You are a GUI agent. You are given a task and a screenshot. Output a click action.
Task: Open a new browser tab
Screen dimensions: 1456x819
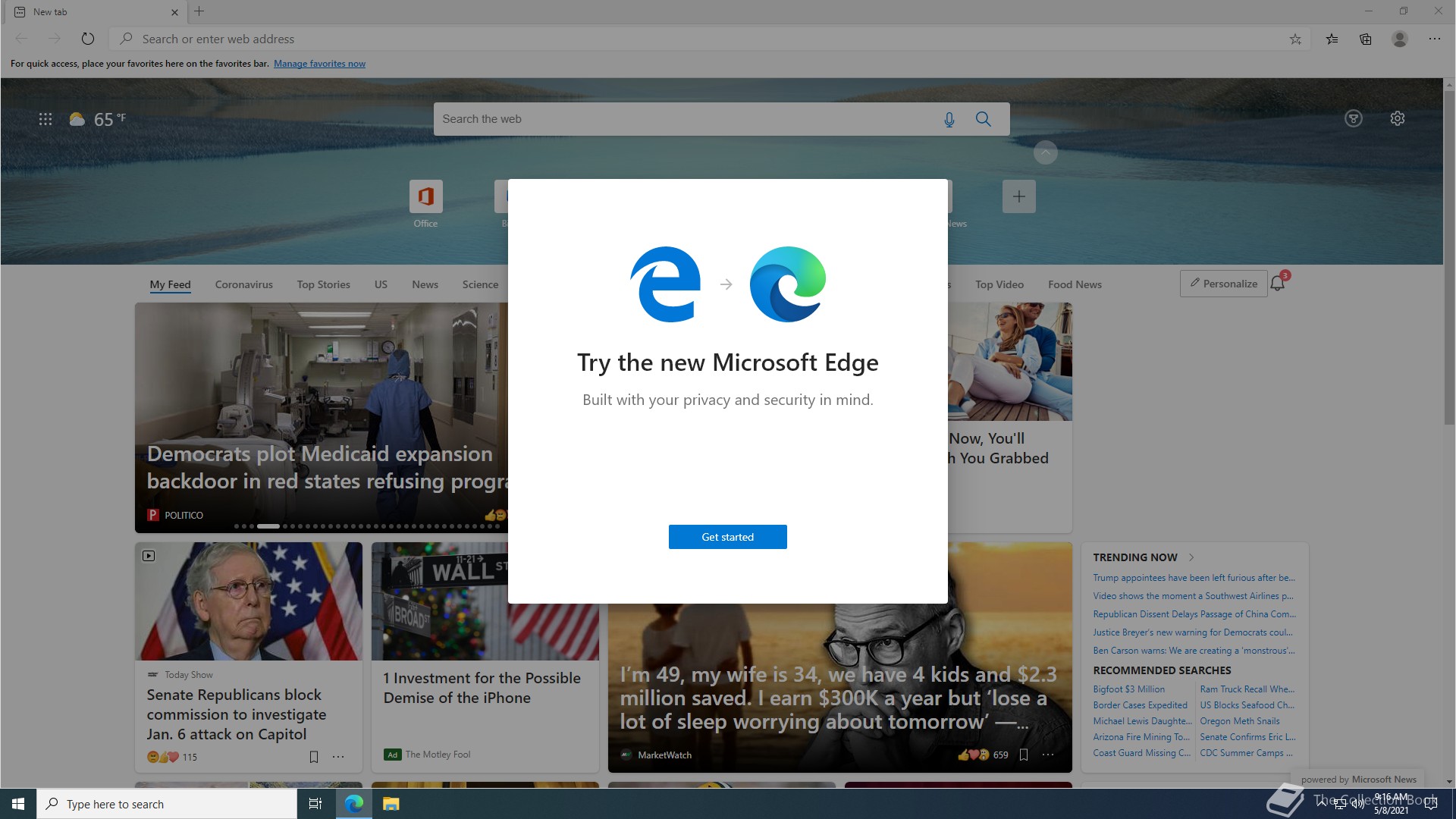[199, 11]
